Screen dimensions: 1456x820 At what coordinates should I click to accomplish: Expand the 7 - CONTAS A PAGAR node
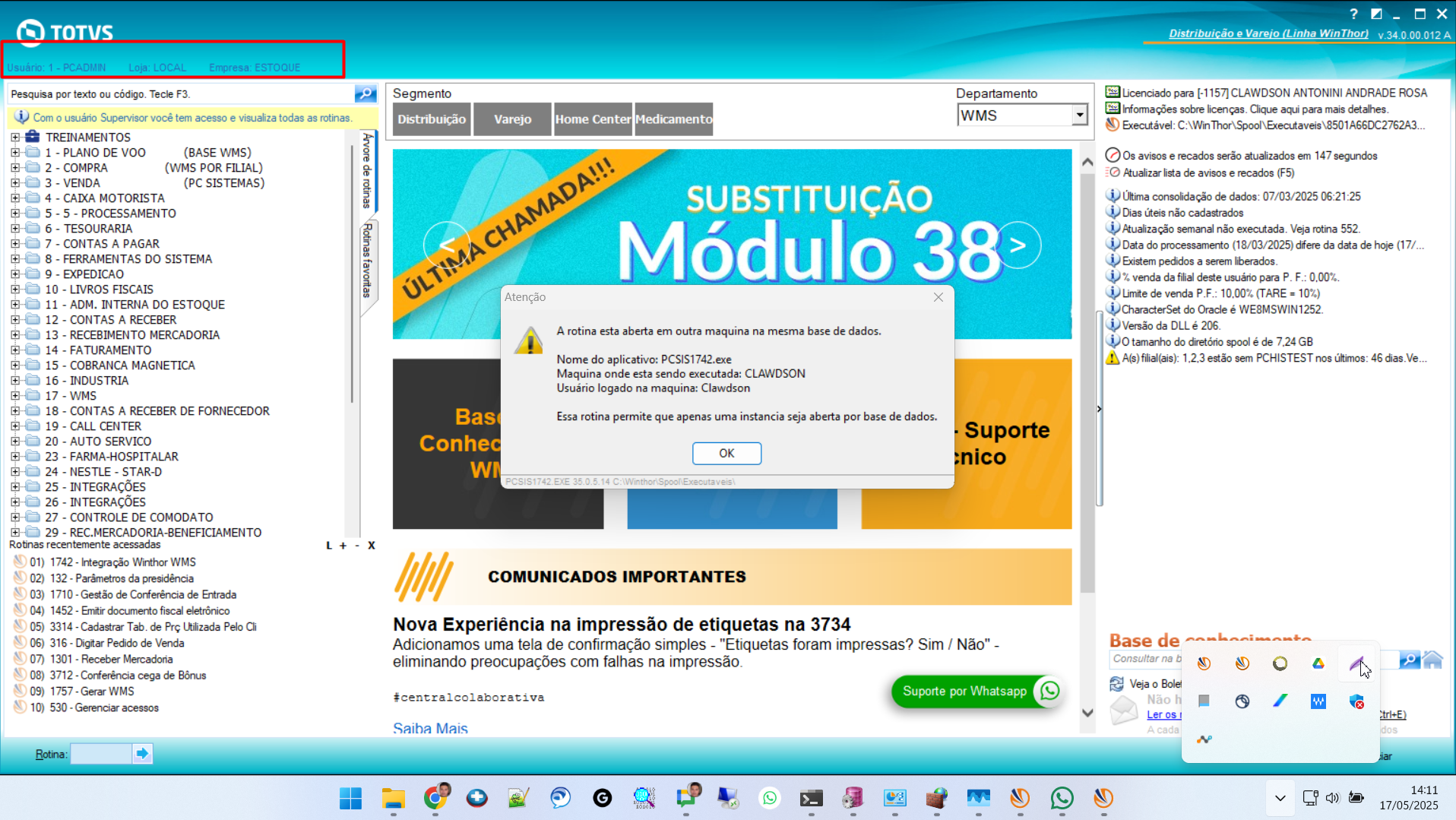[x=15, y=244]
